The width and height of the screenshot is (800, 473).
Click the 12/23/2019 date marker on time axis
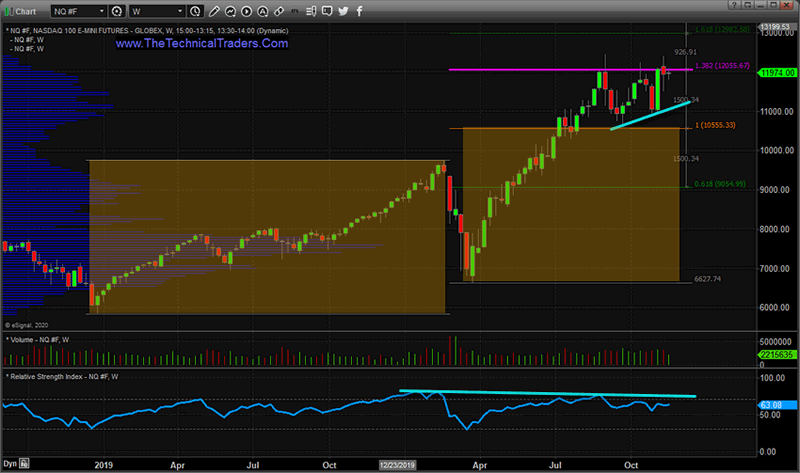point(397,465)
